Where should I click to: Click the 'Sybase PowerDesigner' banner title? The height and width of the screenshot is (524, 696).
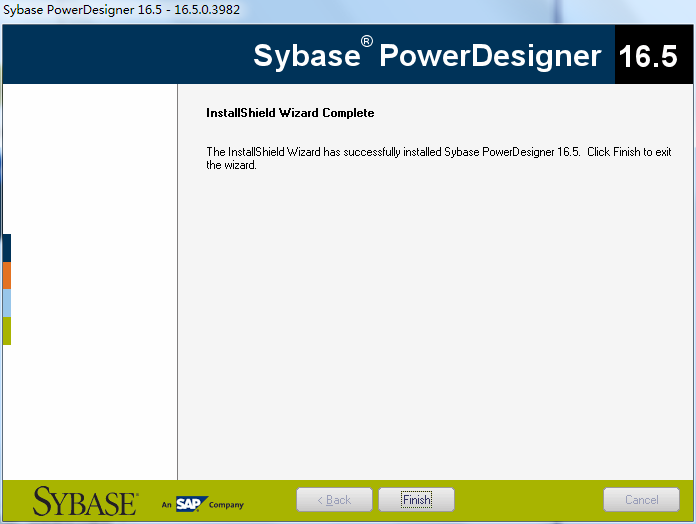pos(427,55)
